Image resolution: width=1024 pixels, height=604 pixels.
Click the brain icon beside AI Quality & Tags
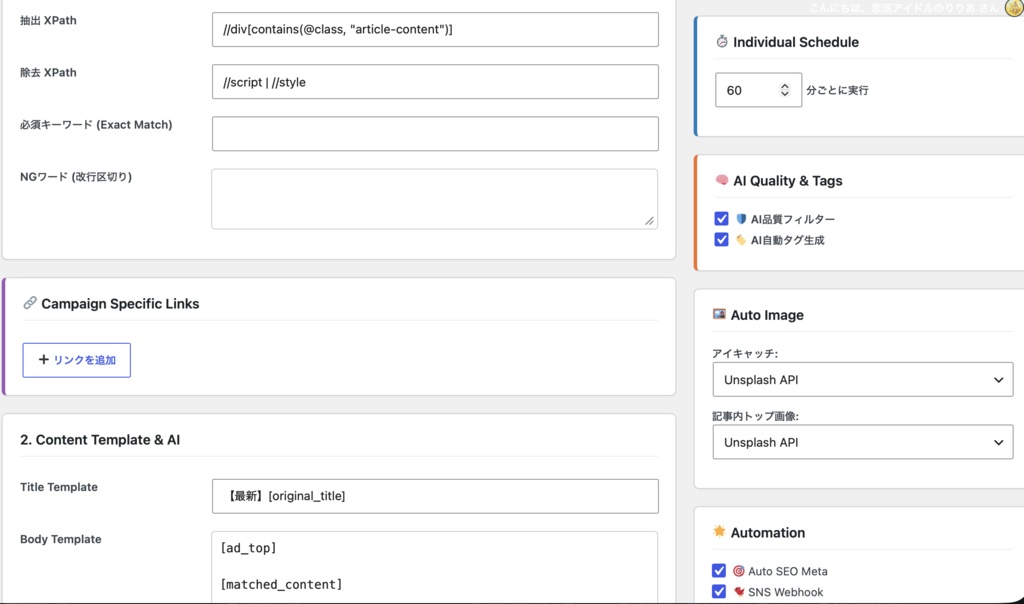722,180
